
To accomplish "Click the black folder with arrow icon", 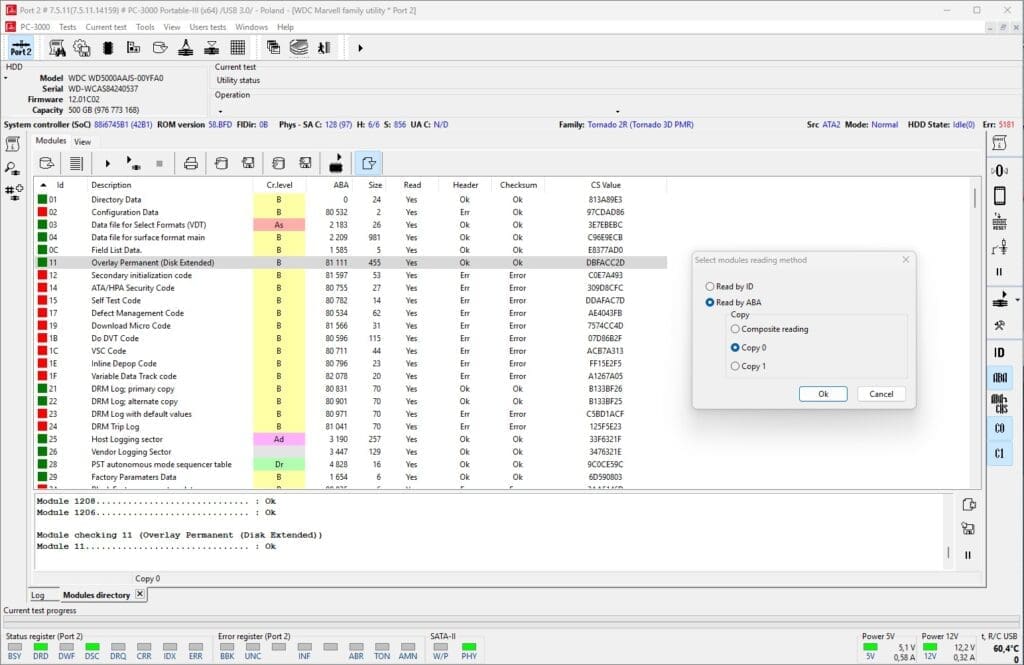I will click(336, 163).
